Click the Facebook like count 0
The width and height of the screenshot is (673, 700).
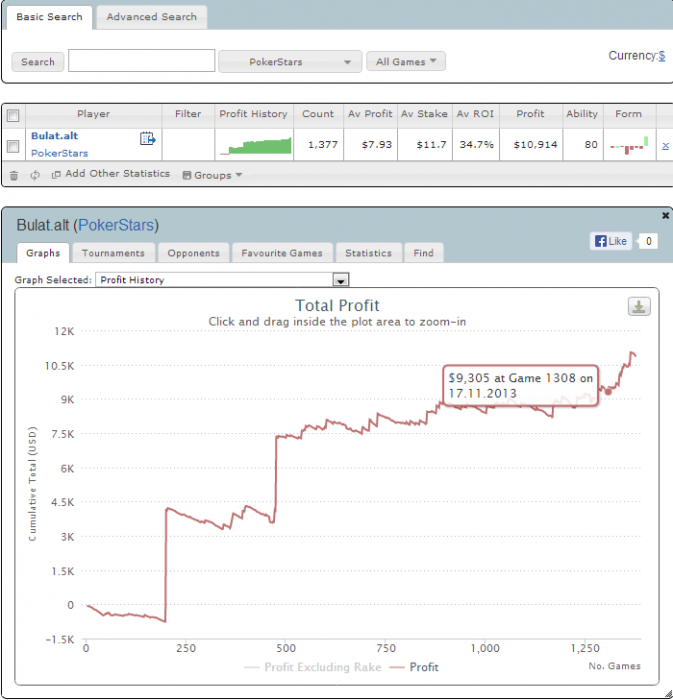648,241
